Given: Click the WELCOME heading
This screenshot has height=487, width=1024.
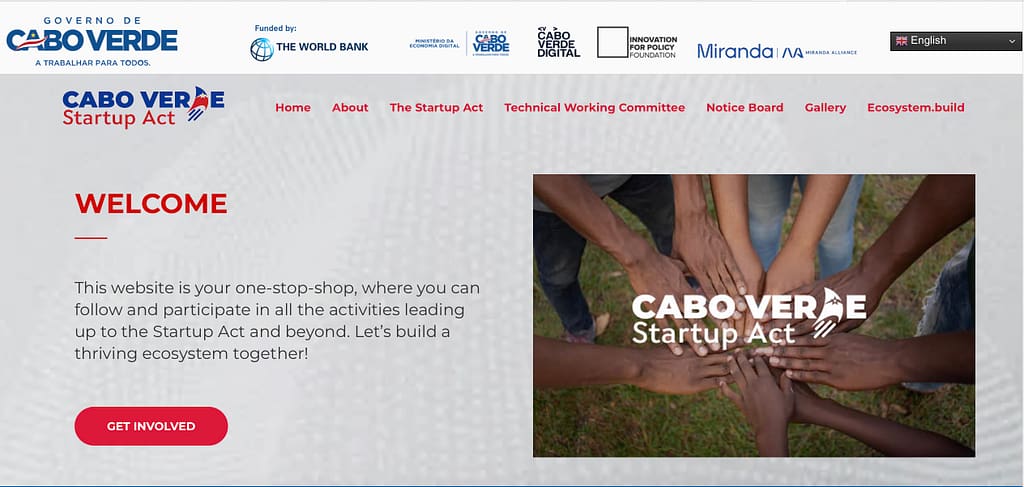Looking at the screenshot, I should tap(151, 204).
